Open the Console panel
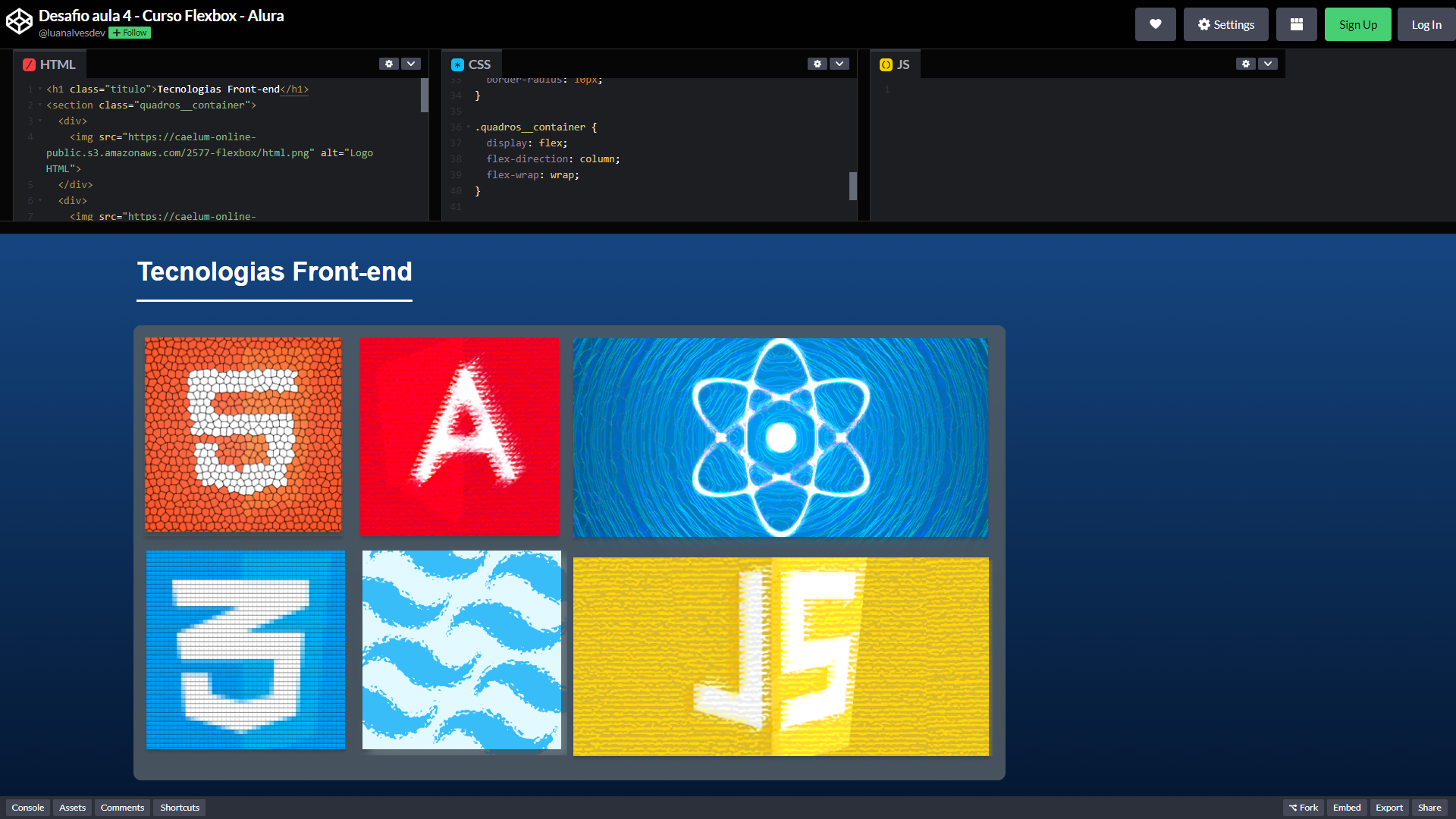 28,808
